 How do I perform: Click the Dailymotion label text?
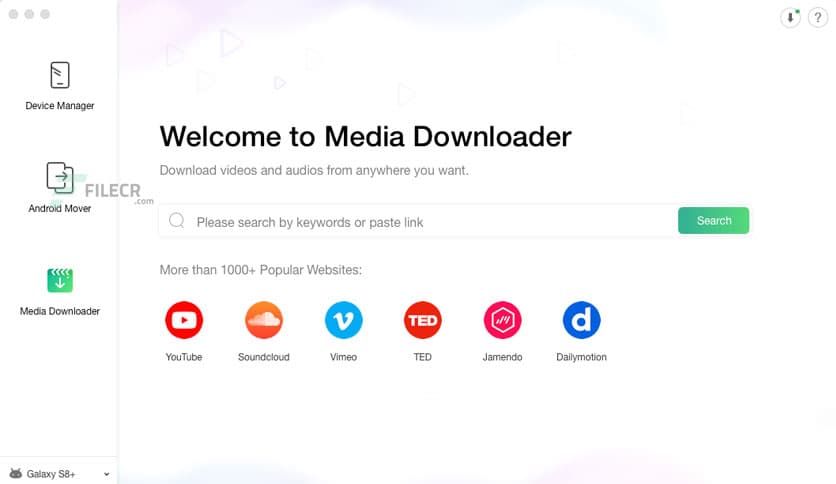tap(582, 357)
